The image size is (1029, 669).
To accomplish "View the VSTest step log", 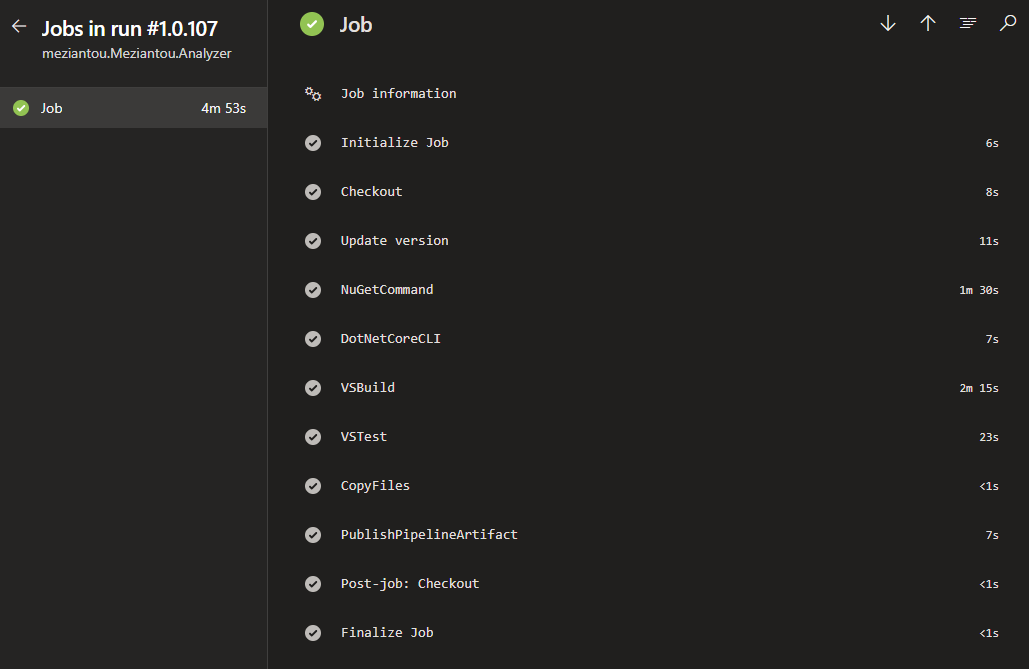I will click(x=364, y=437).
